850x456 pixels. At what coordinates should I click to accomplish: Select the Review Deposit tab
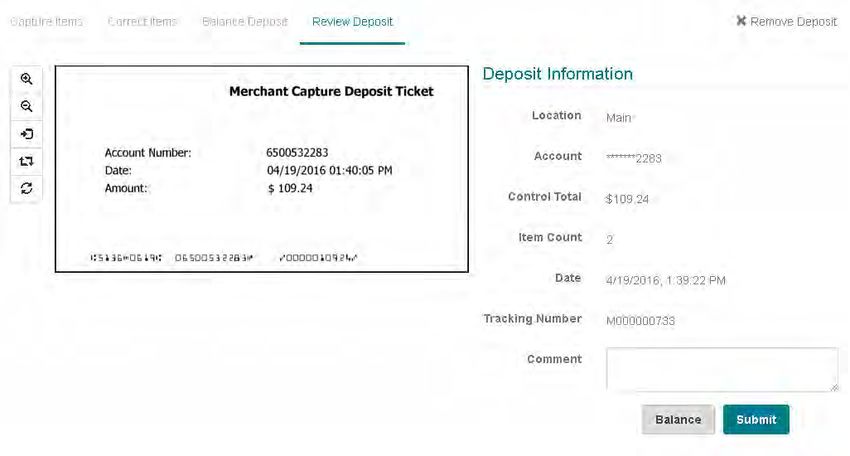click(352, 22)
